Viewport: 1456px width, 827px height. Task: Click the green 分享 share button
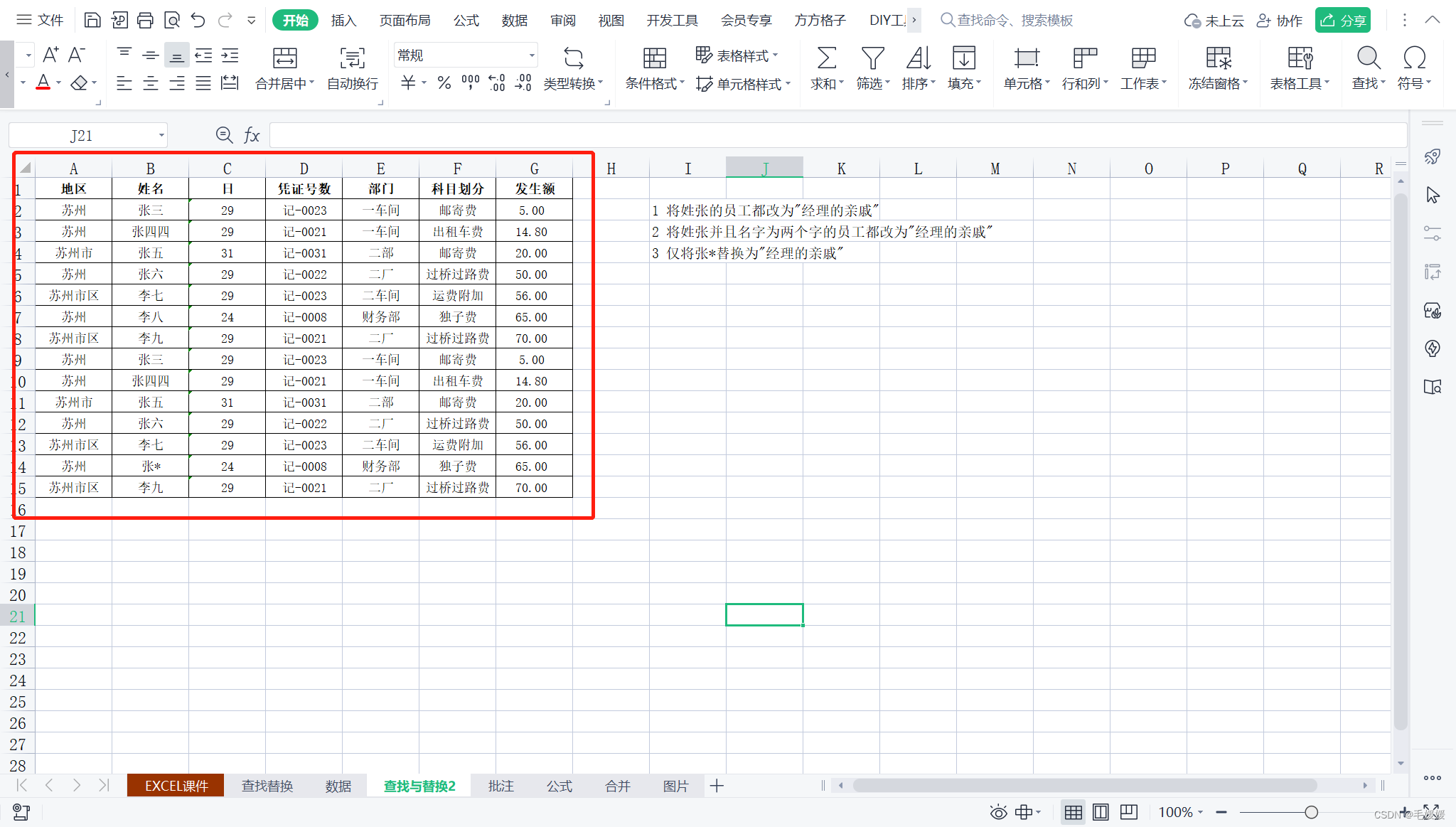point(1342,21)
